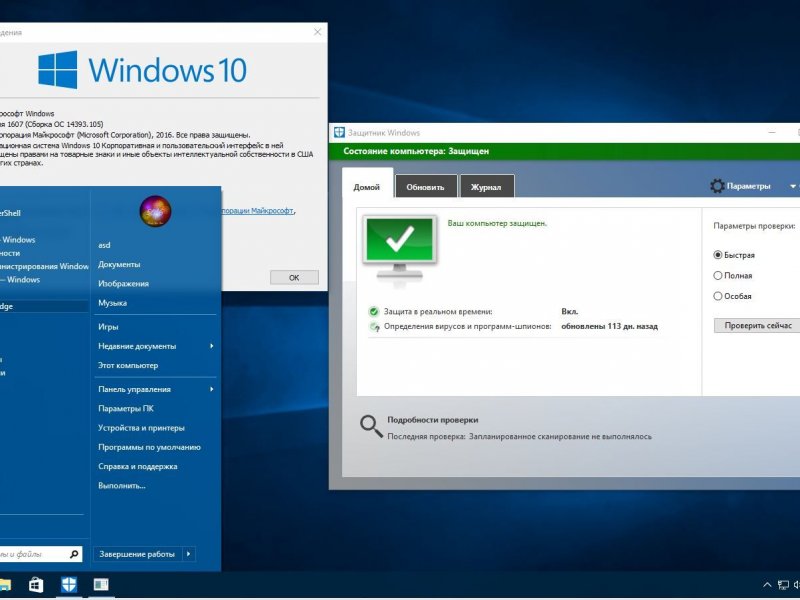800x600 pixels.
Task: Close the Windows version dialog
Action: click(x=317, y=32)
